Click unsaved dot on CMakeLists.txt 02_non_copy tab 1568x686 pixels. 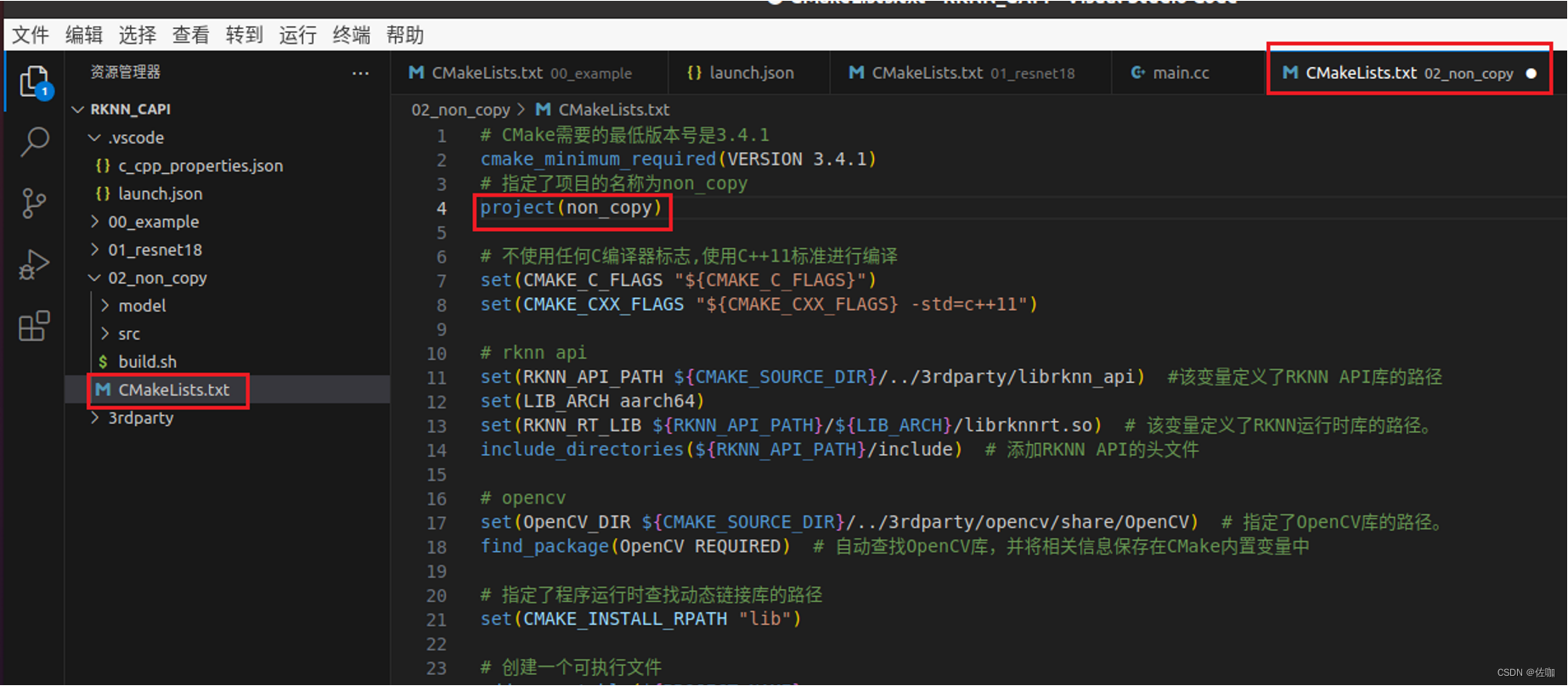(1531, 73)
